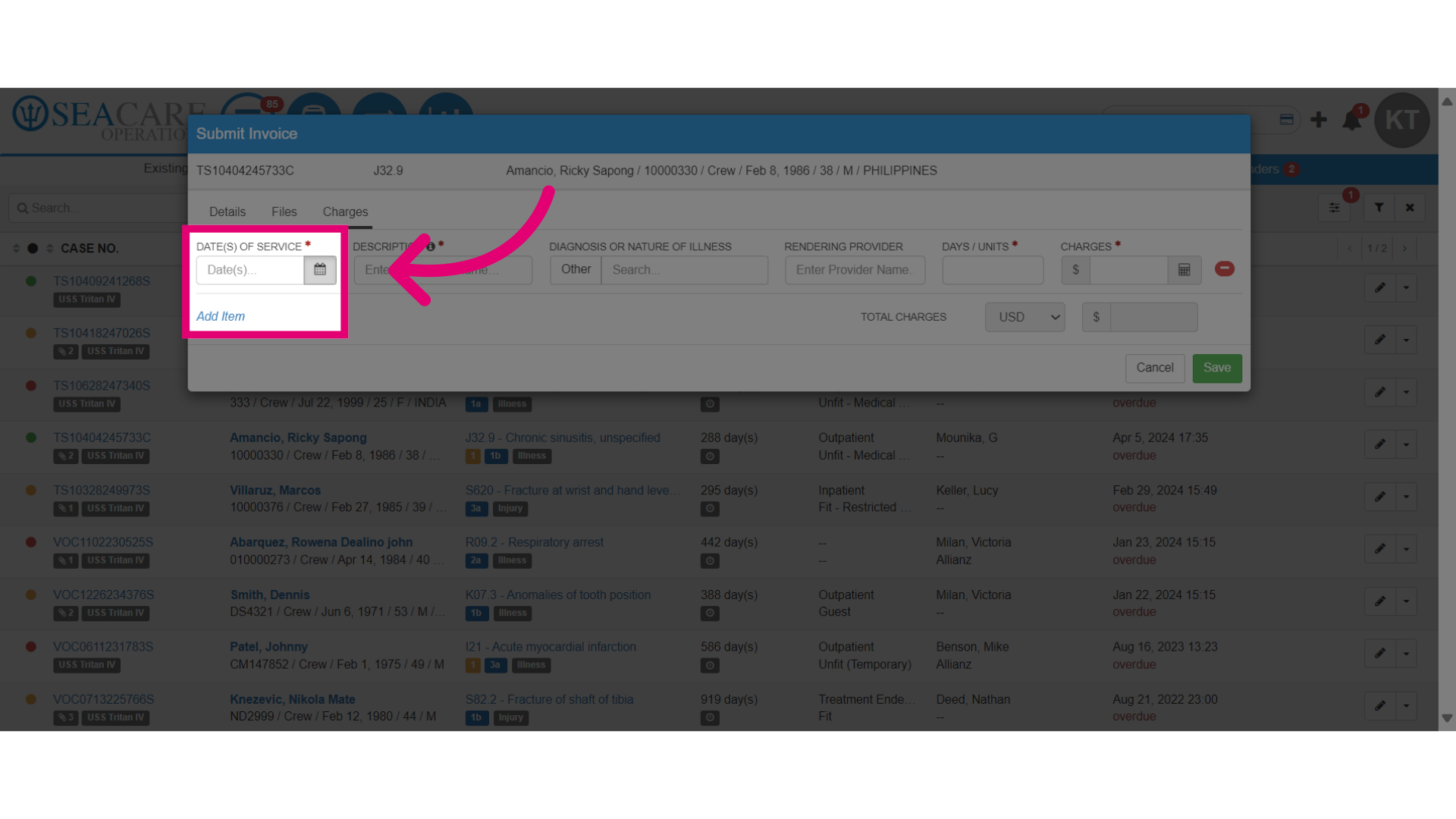Edit Amancio, Ricky Sapong row pencil icon

coord(1380,444)
